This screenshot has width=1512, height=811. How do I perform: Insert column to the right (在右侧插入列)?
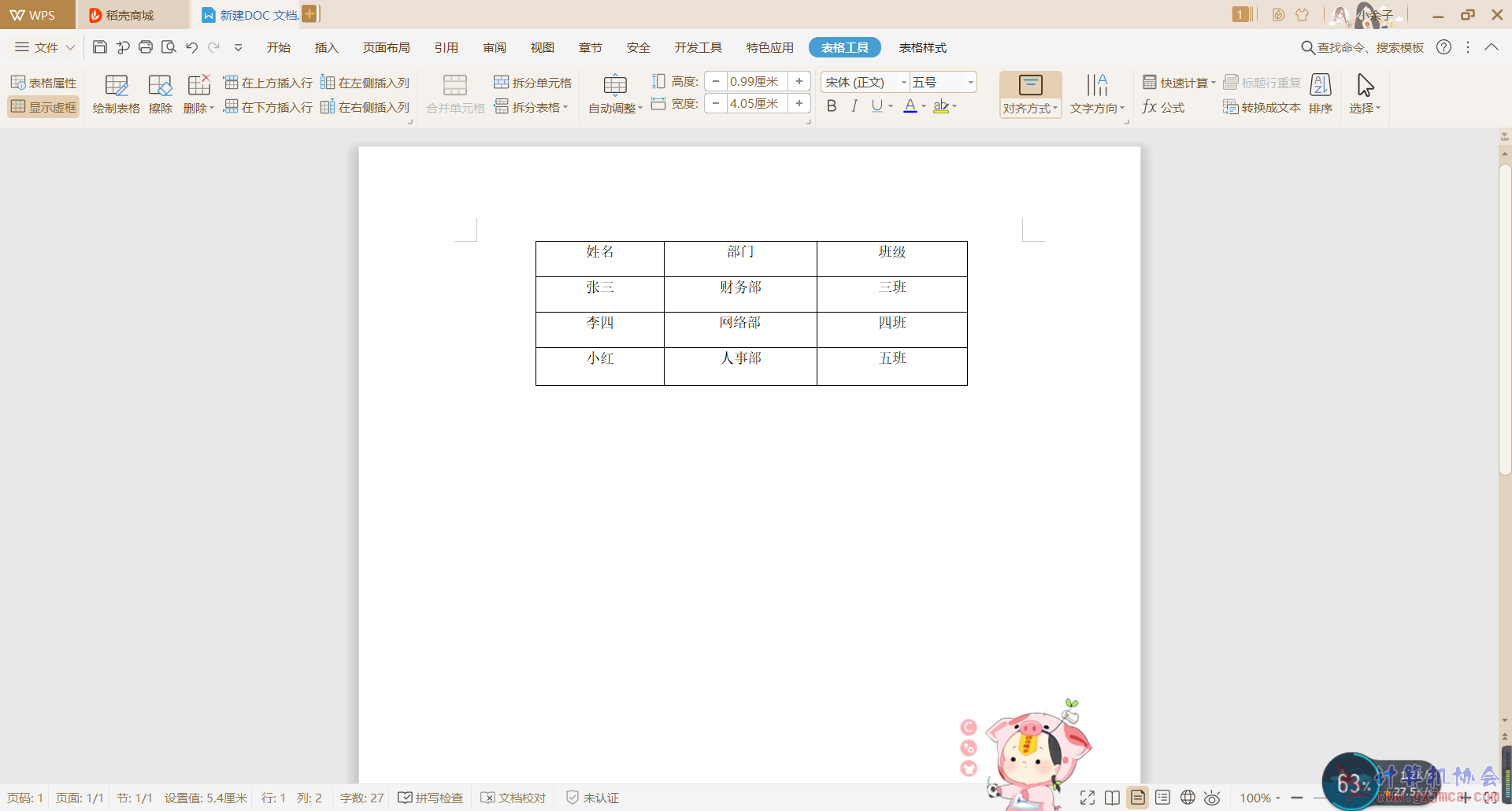click(365, 107)
